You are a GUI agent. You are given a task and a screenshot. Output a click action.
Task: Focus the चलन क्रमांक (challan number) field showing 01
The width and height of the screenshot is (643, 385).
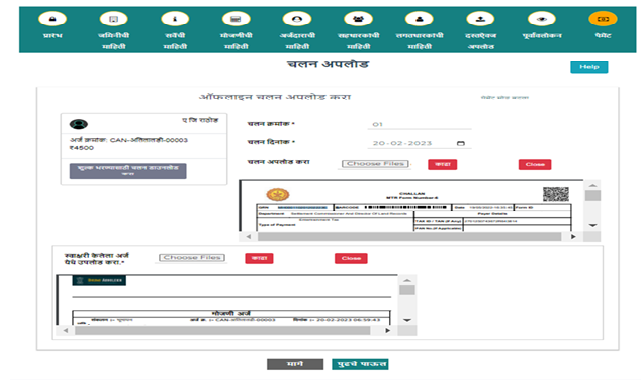click(x=419, y=124)
